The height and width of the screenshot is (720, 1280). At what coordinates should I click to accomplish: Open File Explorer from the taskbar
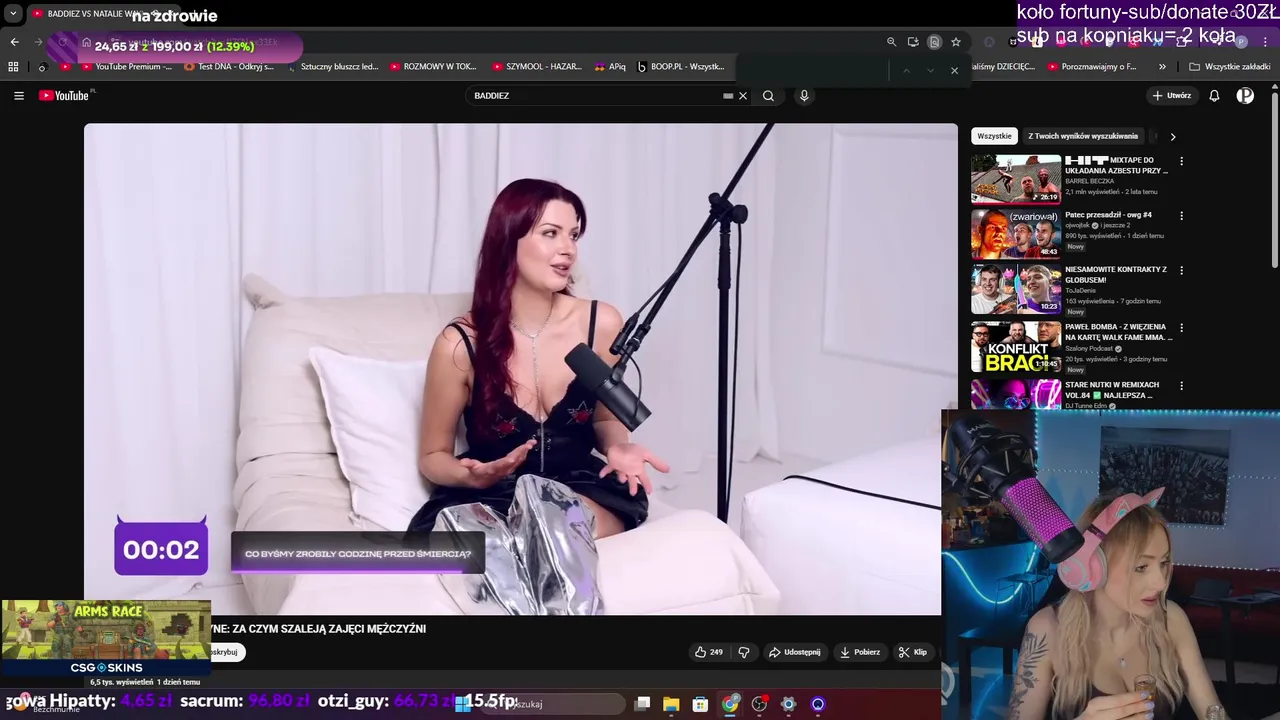point(671,704)
